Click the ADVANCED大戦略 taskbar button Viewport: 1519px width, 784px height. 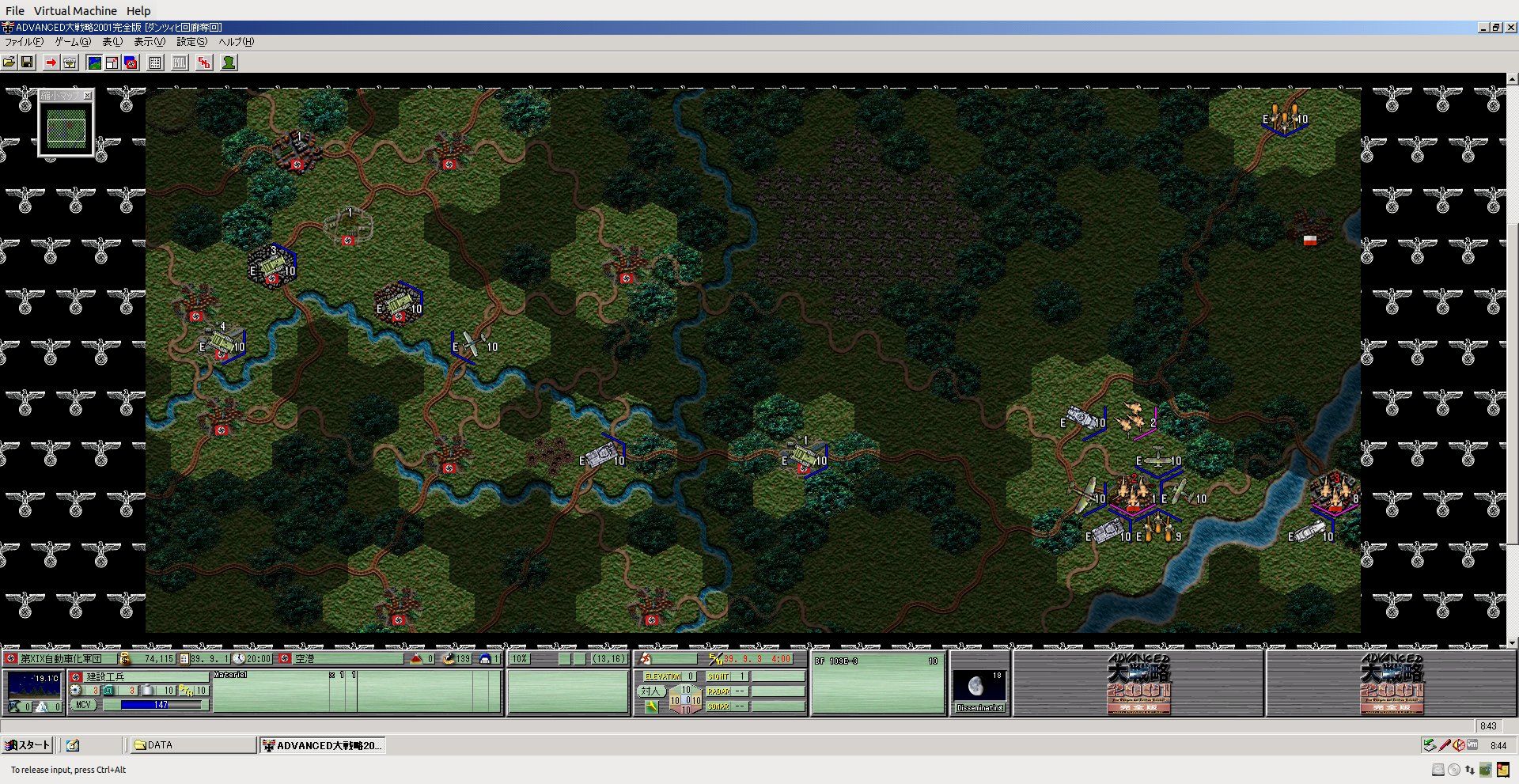click(x=323, y=745)
